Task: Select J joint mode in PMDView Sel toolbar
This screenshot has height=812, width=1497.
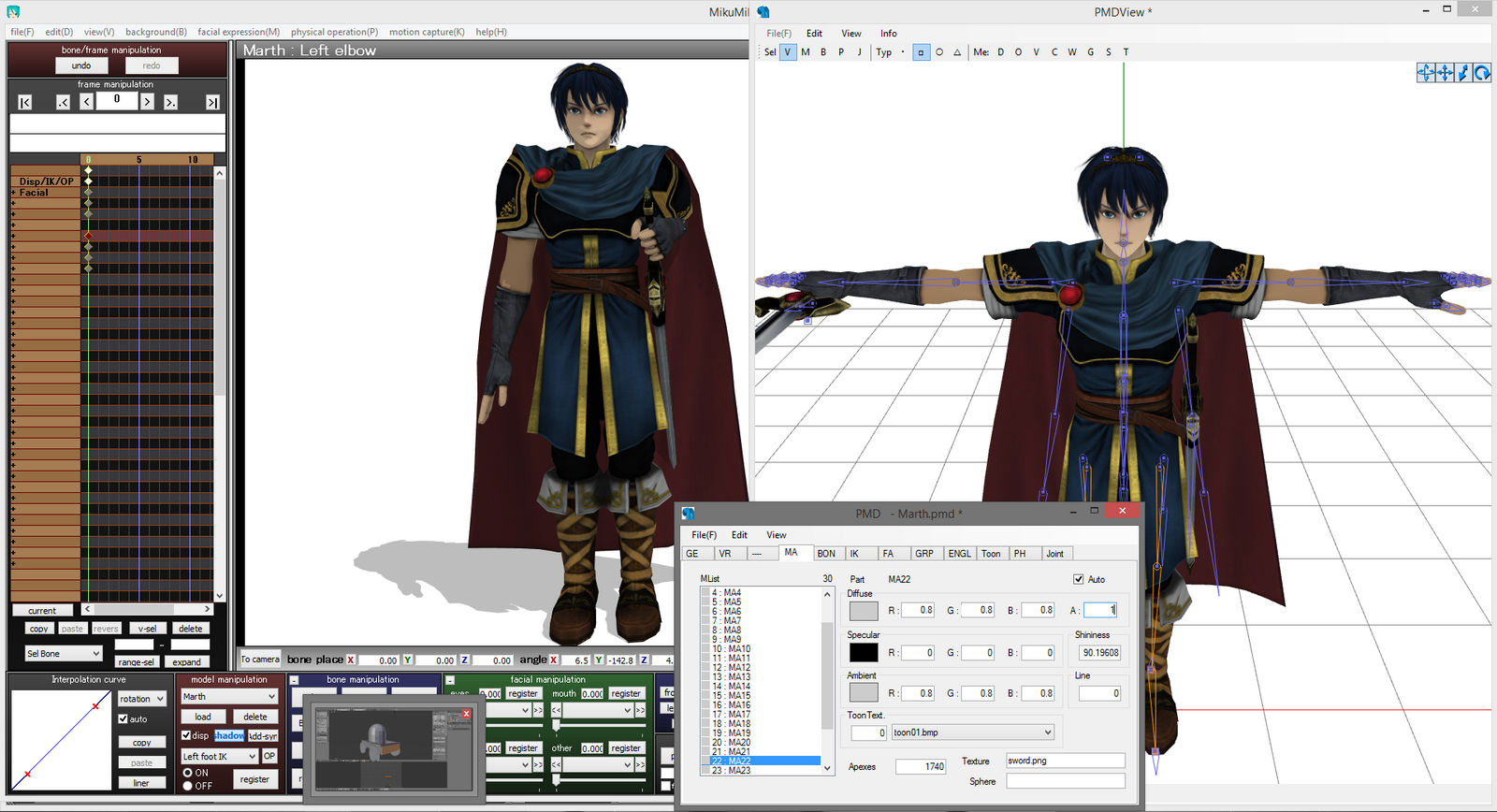Action: tap(859, 52)
